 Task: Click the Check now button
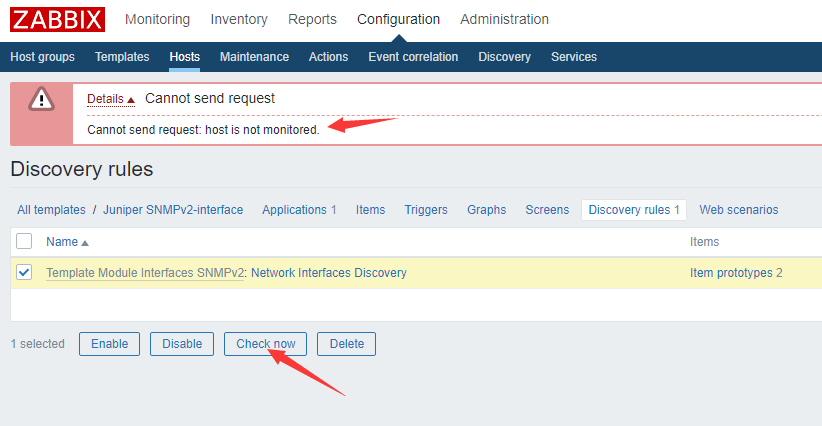(x=265, y=344)
